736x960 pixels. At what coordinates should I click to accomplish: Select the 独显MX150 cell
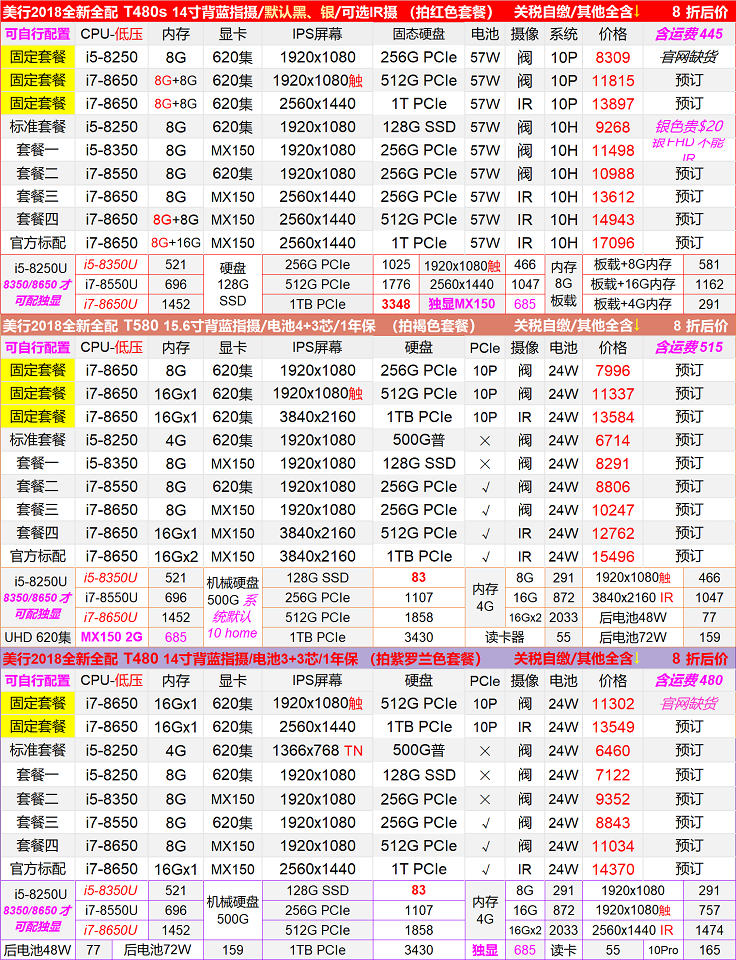tap(462, 304)
